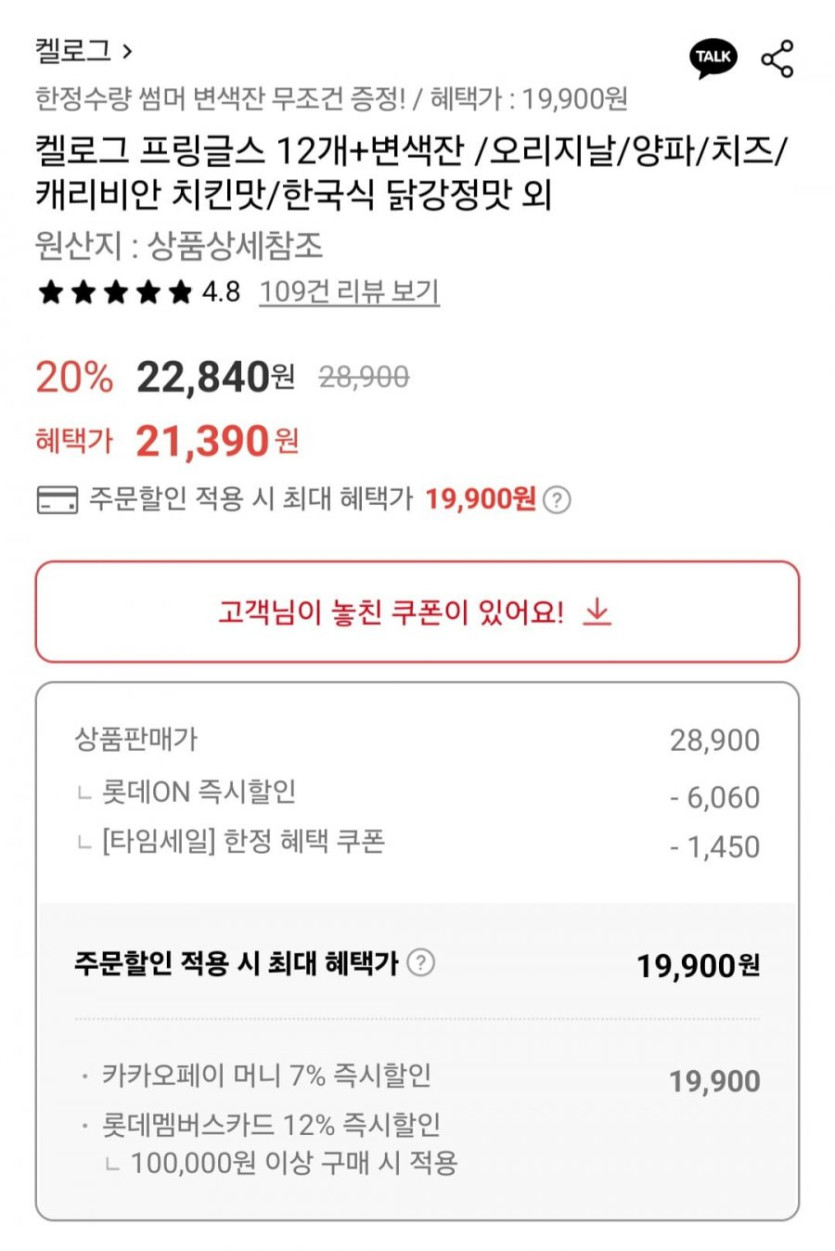The image size is (835, 1251).
Task: Click the 한정수량 썸머 변색잔 promo text
Action: click(x=220, y=99)
